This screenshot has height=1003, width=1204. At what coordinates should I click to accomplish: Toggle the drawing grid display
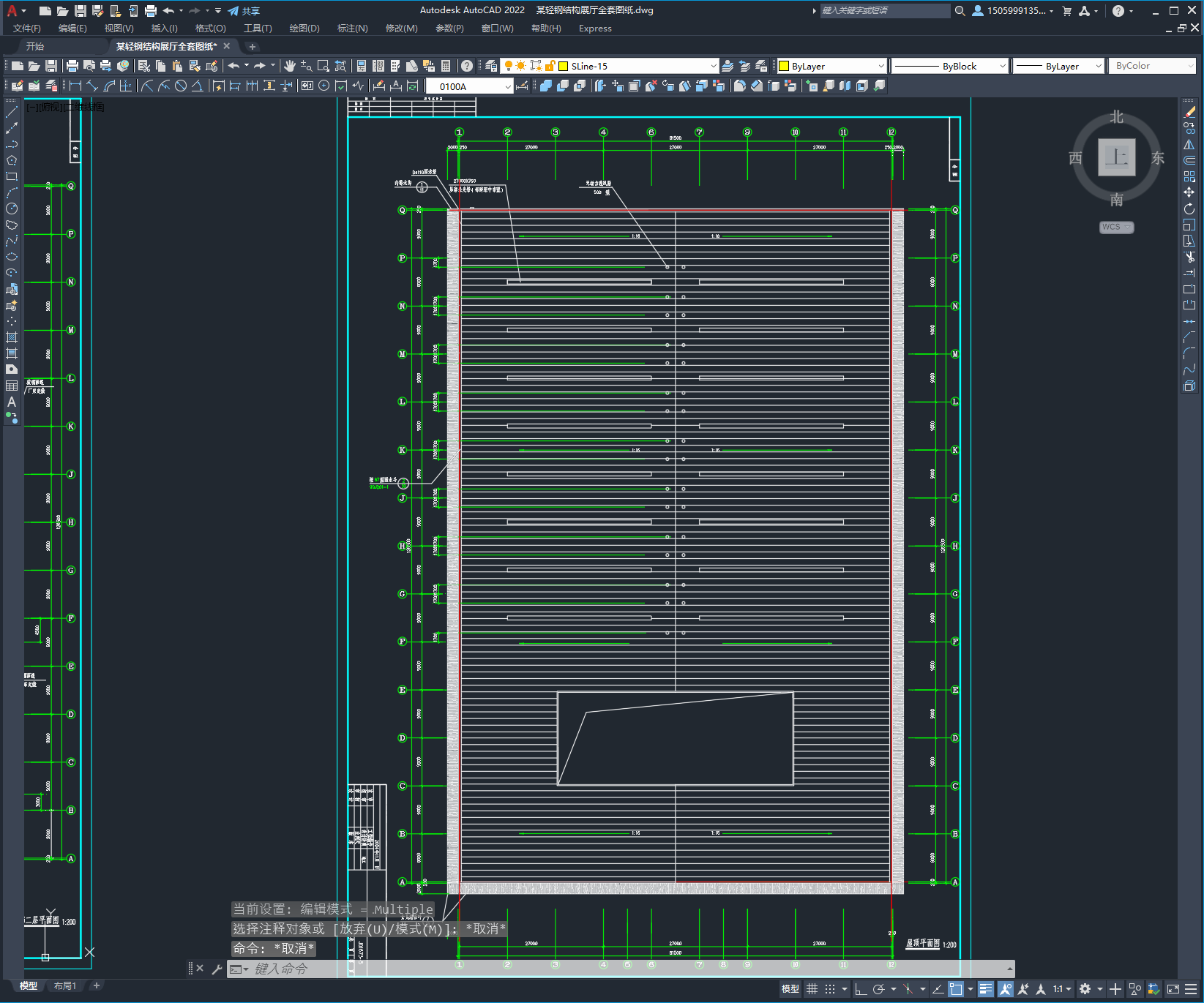[x=812, y=989]
